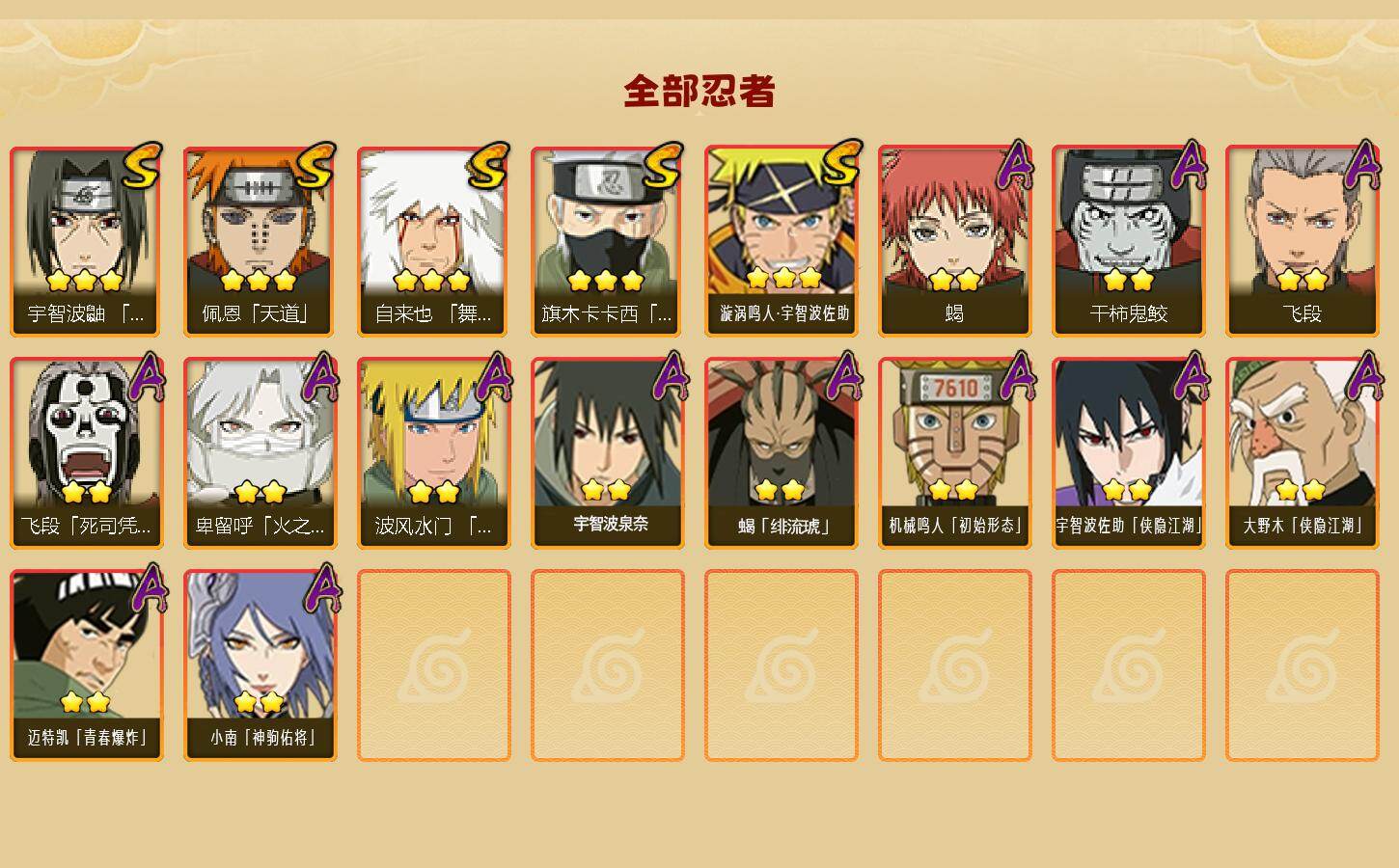1399x868 pixels.
Task: Select the 机械鸣人「初始形态」 card
Action: [954, 453]
